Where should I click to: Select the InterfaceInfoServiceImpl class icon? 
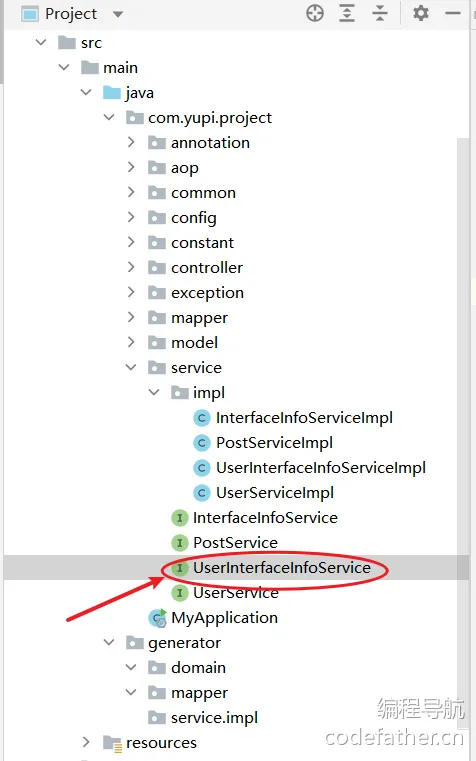(201, 418)
